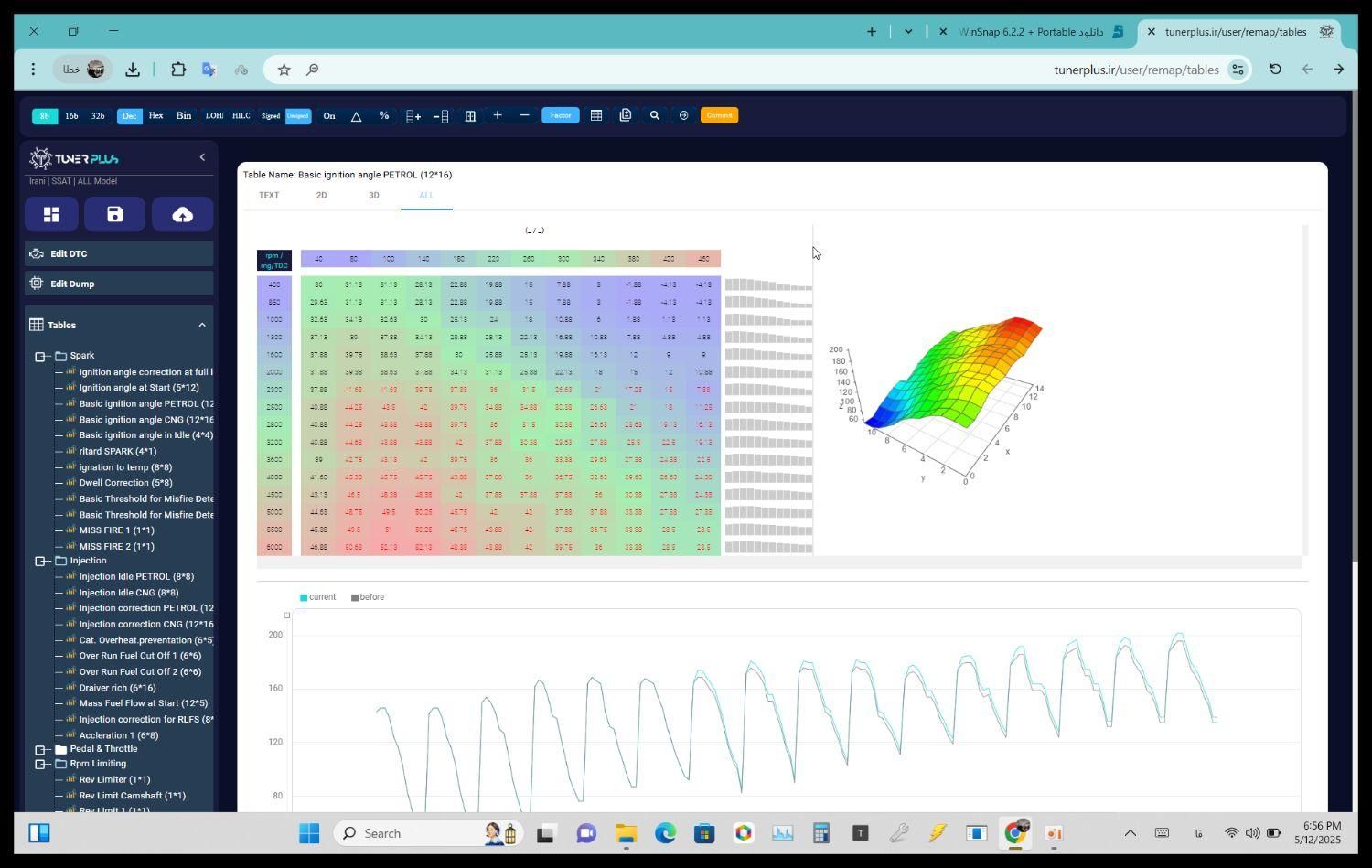The image size is (1372, 868).
Task: Toggle the 'before' series in chart legend
Action: click(368, 597)
